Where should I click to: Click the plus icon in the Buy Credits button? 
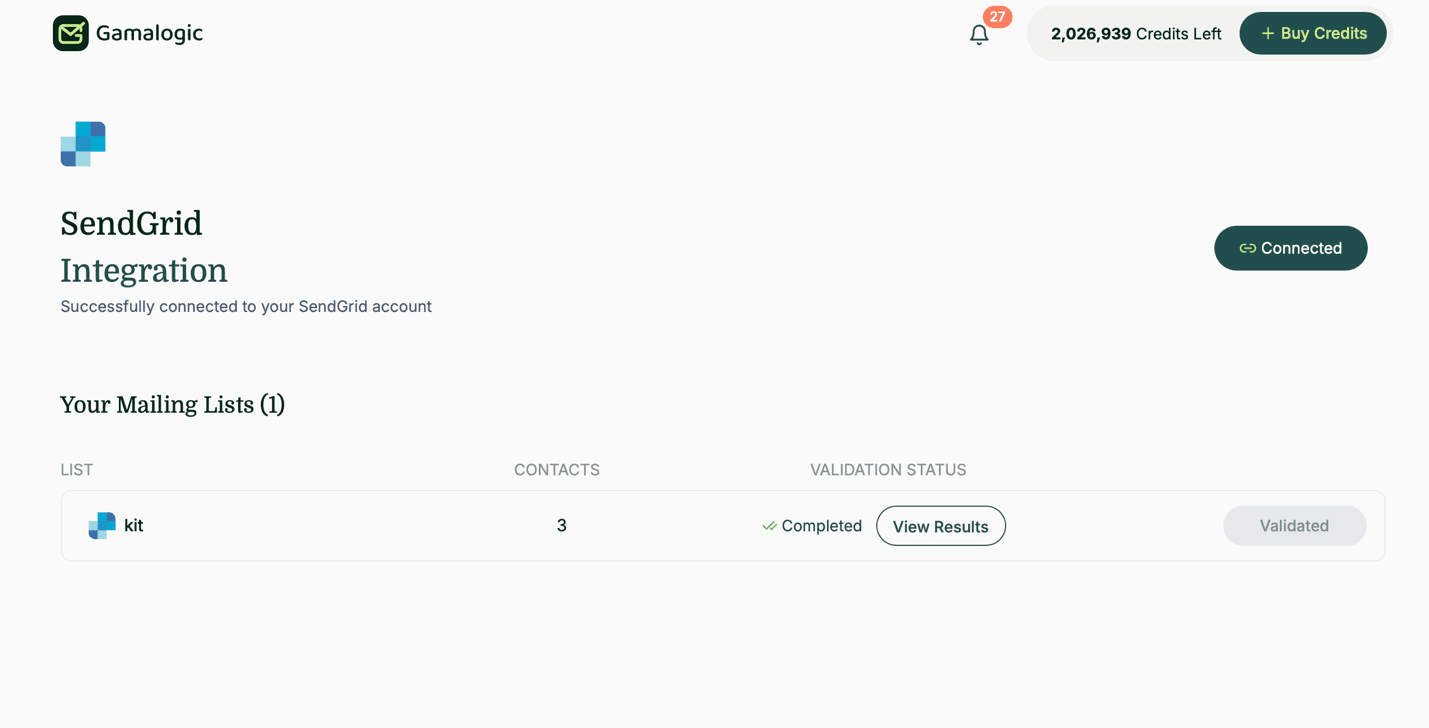click(x=1269, y=33)
